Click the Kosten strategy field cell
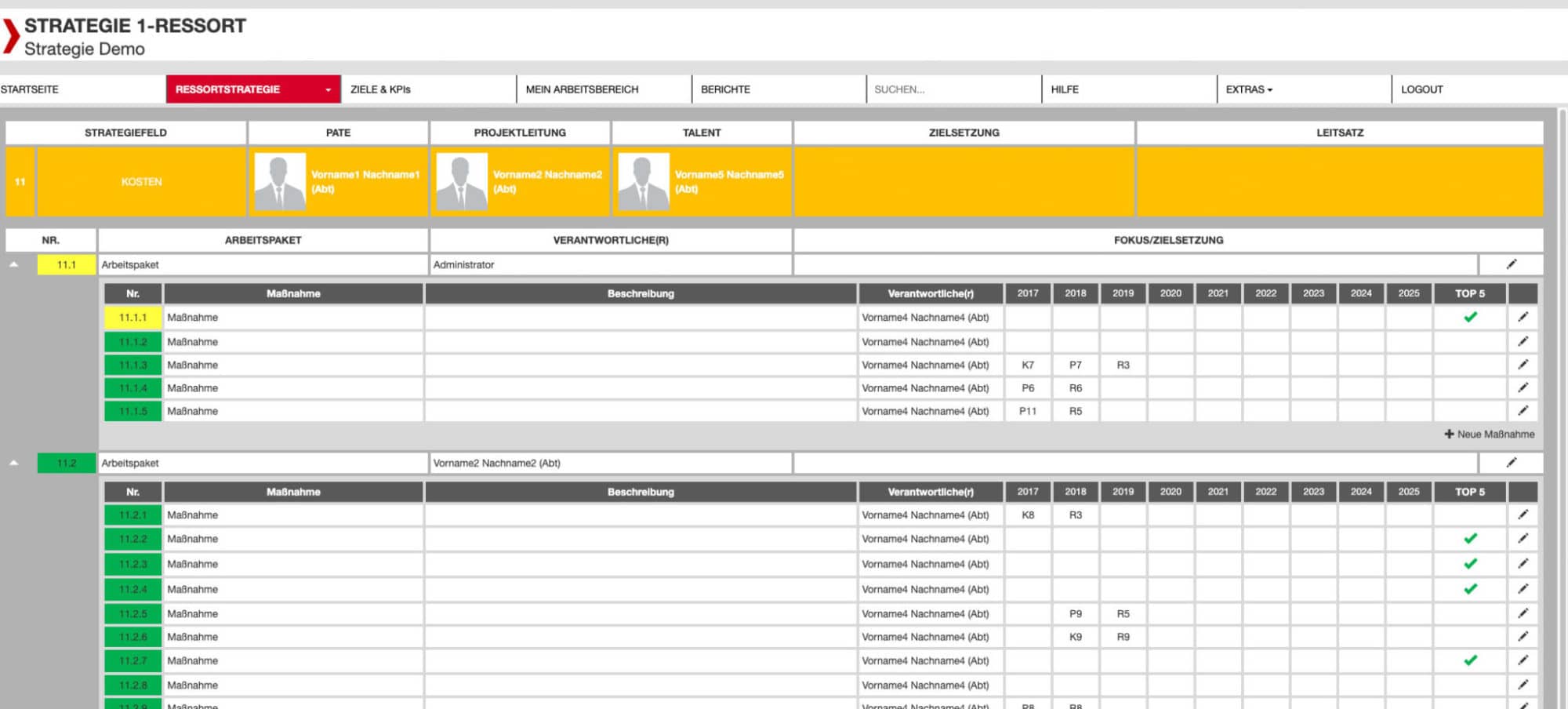1568x709 pixels. pos(141,182)
